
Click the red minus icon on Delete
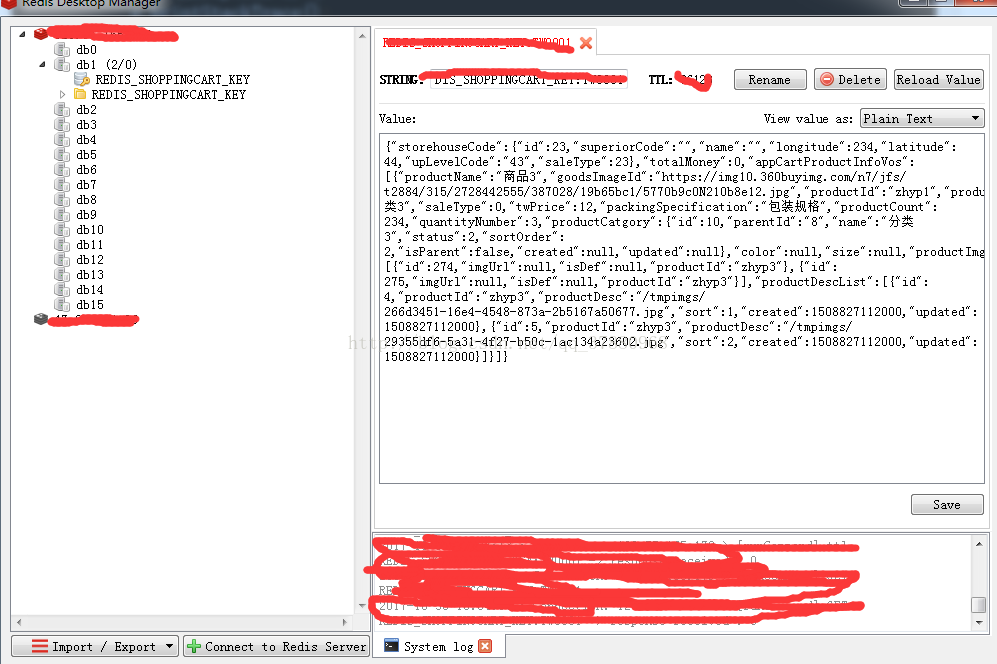click(x=827, y=80)
